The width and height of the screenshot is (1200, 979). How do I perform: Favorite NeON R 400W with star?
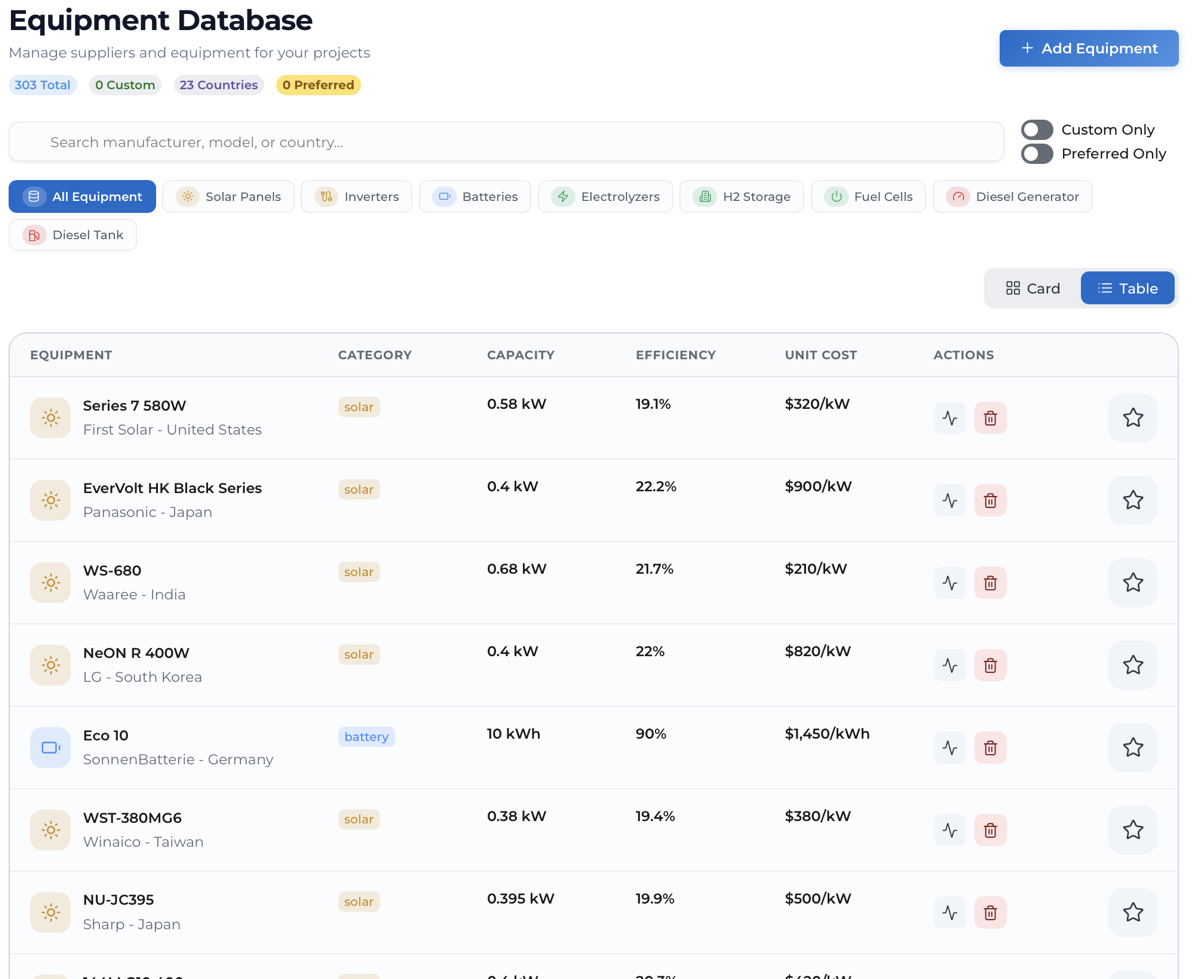pos(1133,665)
